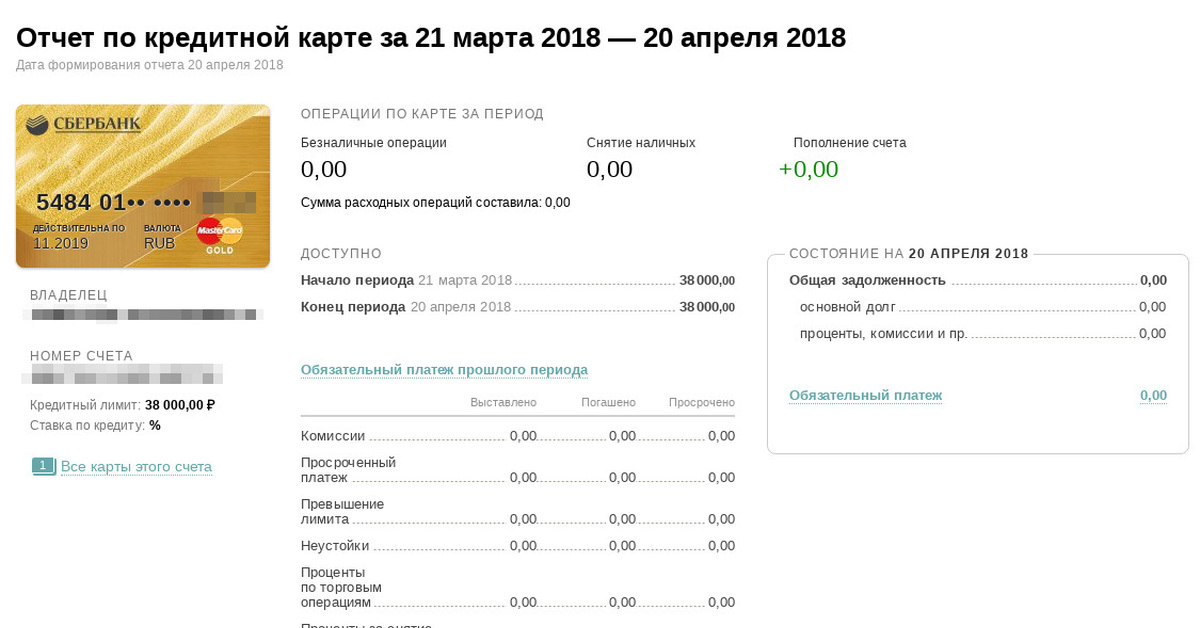
Task: Open the 'Все карты этого счета' link
Action: pyautogui.click(x=136, y=467)
